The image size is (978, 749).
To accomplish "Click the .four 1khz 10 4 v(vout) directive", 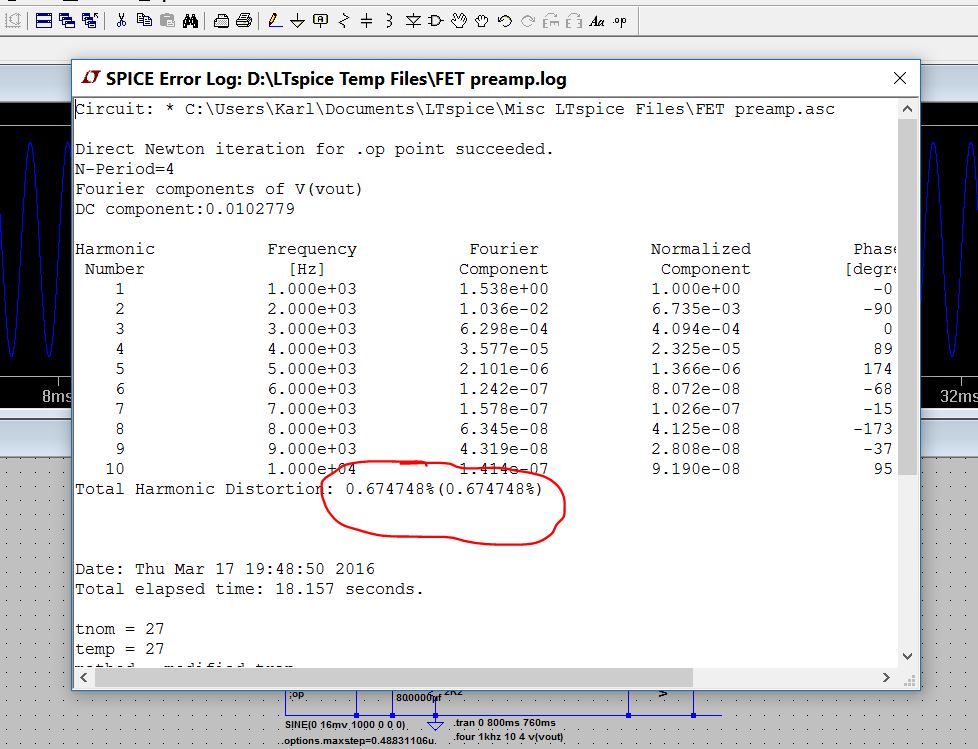I will [x=507, y=737].
